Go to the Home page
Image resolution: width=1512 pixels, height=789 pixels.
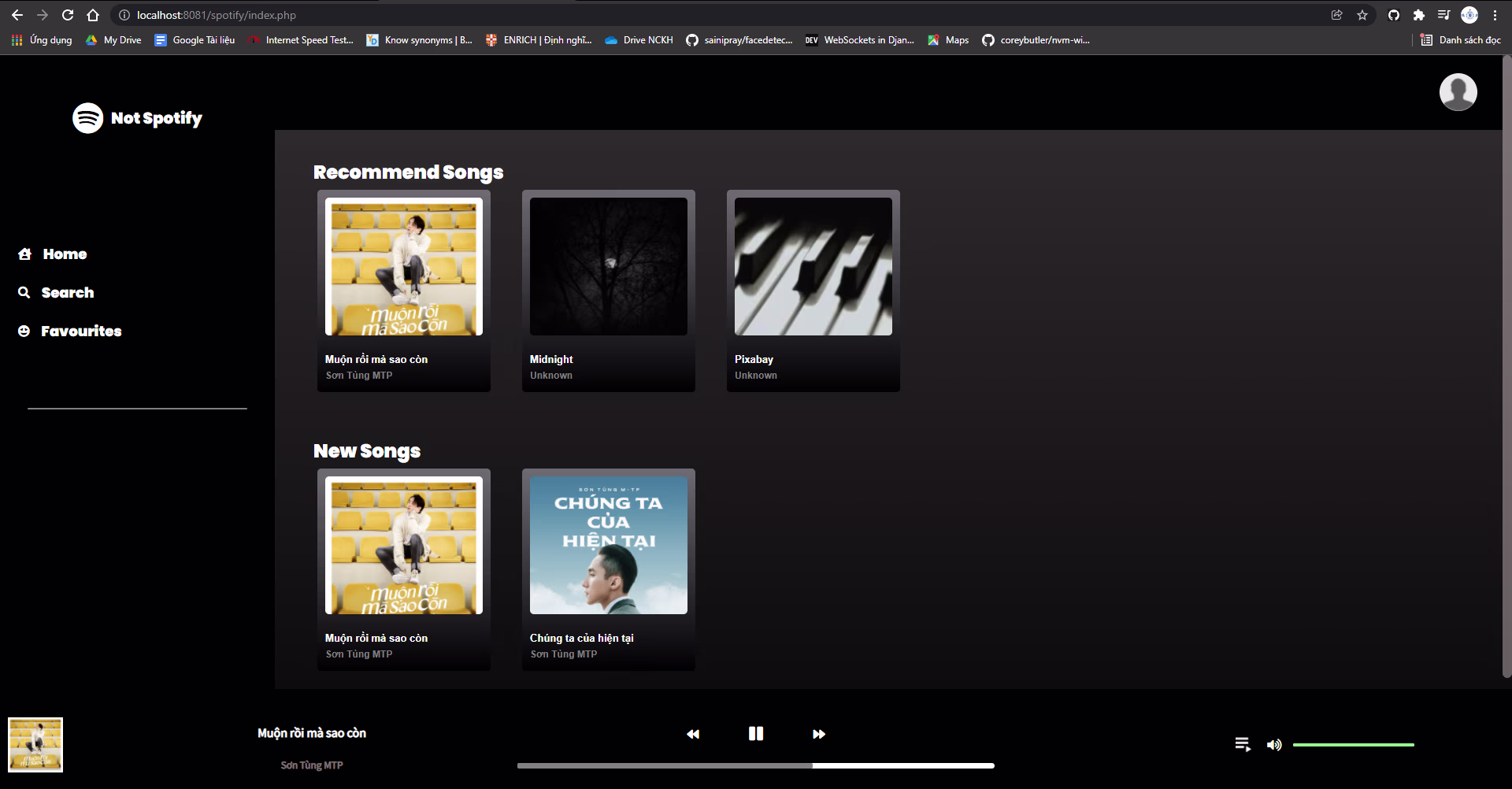pyautogui.click(x=65, y=254)
